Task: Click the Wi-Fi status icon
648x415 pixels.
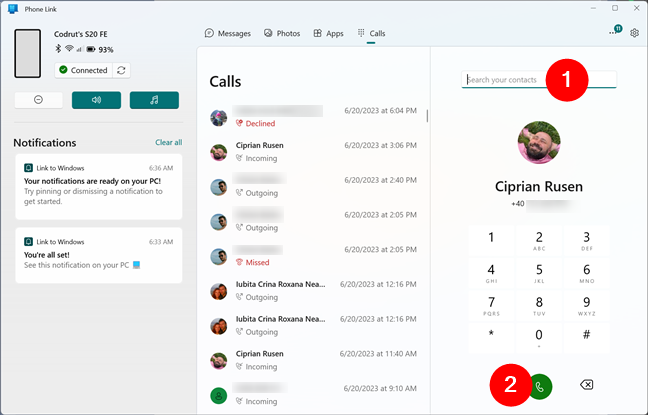Action: [69, 49]
